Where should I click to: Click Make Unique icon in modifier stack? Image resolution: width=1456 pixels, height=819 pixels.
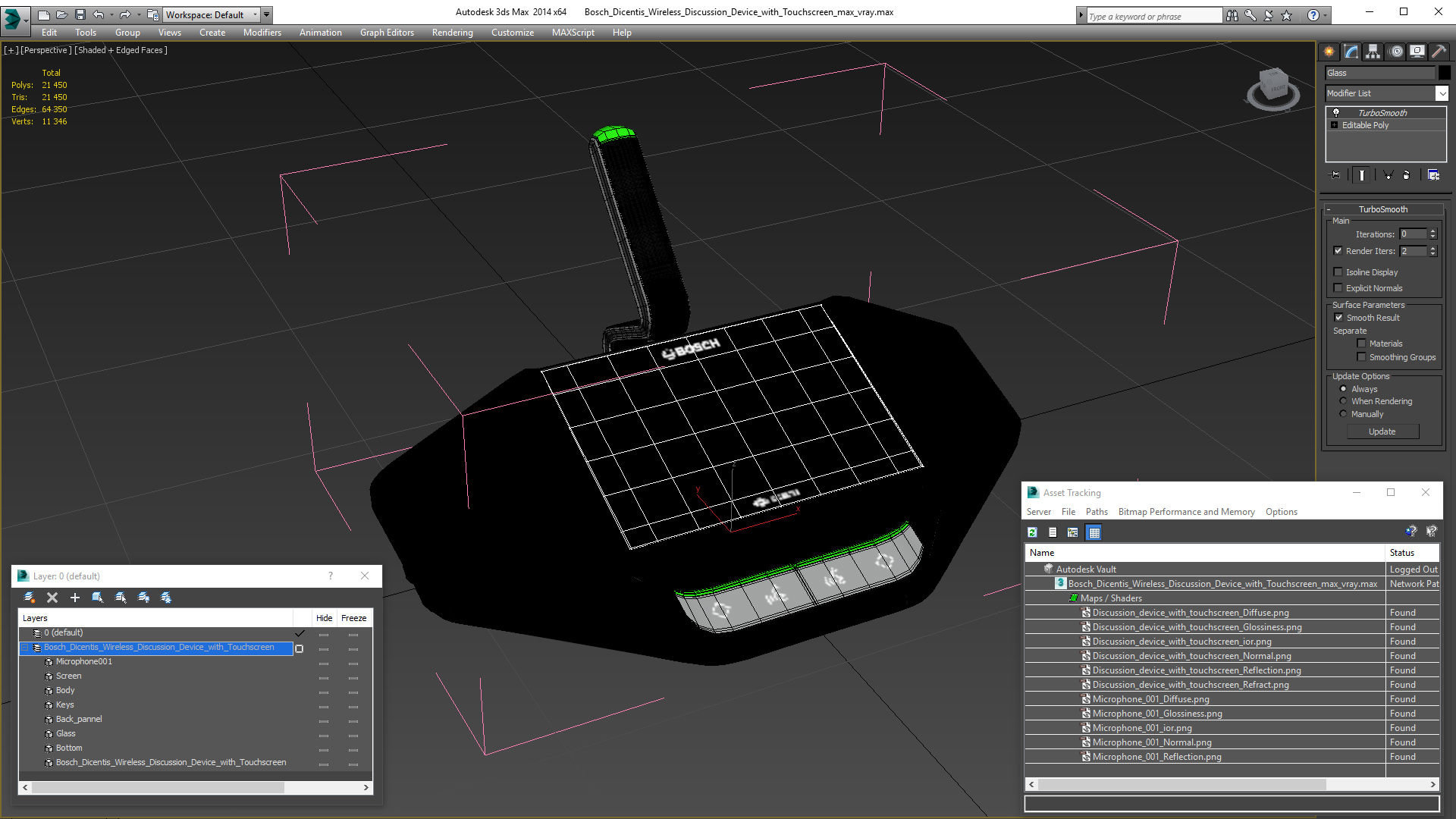[1389, 175]
